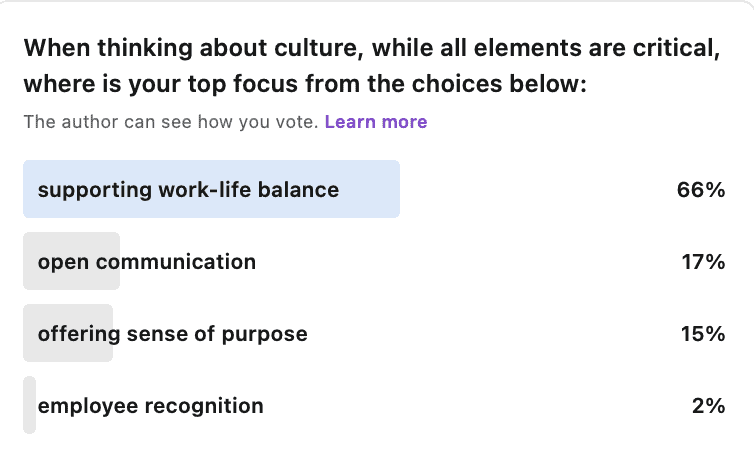Viewport: 754px width, 460px height.
Task: Click the thin gray bar beside employee recognition
Action: click(29, 405)
